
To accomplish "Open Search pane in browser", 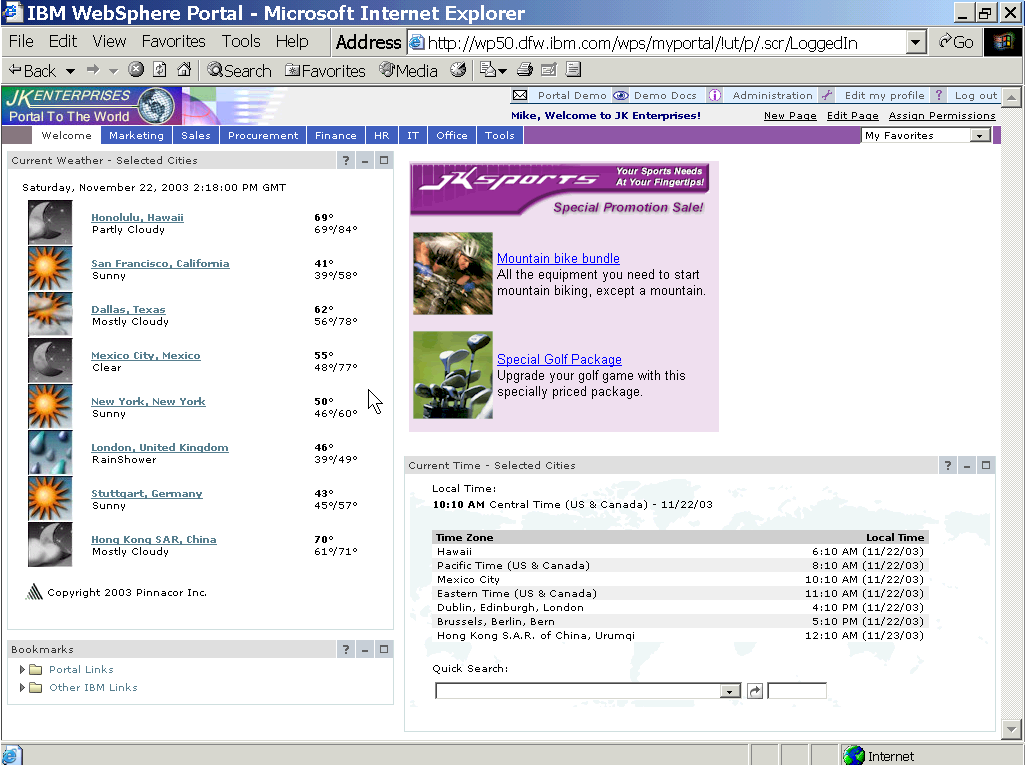I will (239, 70).
